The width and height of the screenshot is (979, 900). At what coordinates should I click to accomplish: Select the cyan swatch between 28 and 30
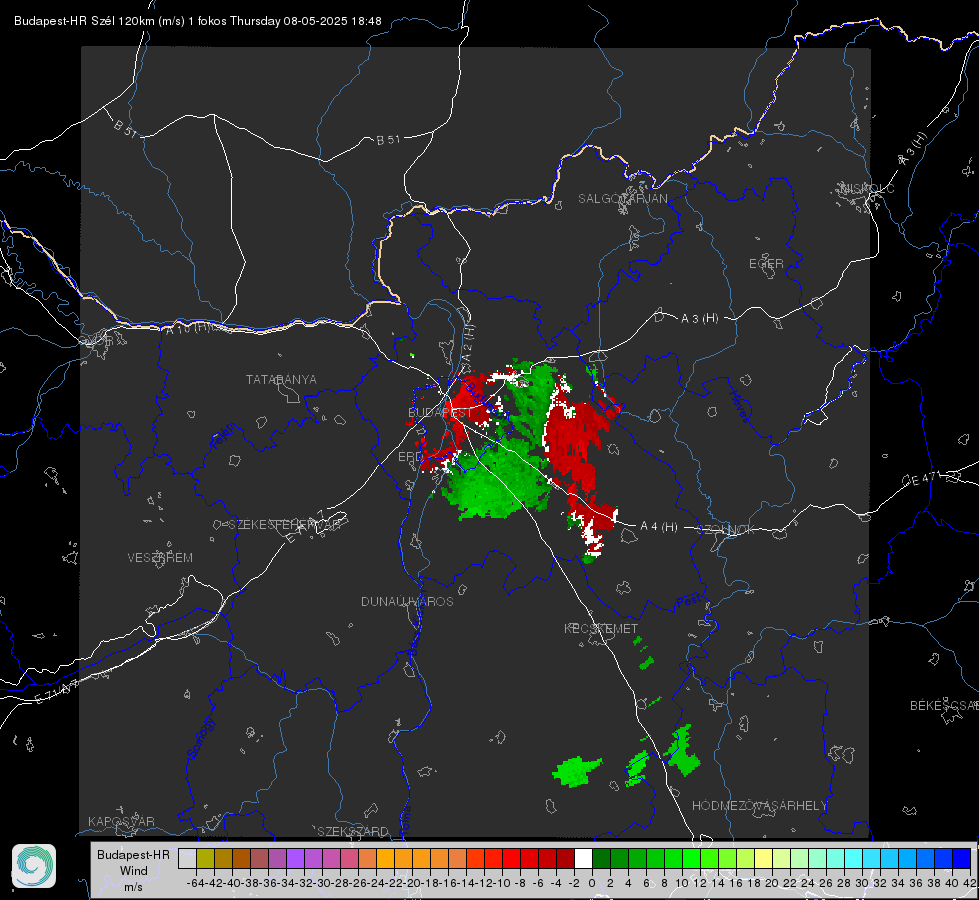coord(854,858)
